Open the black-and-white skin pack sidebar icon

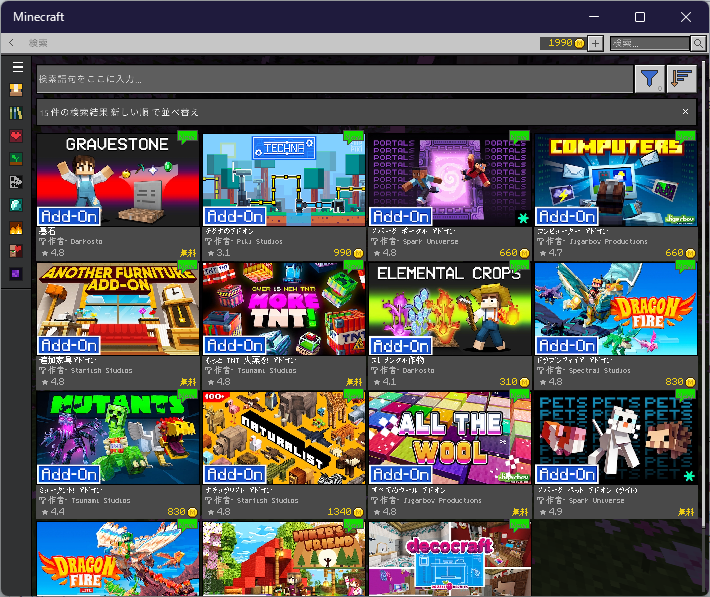coord(16,182)
